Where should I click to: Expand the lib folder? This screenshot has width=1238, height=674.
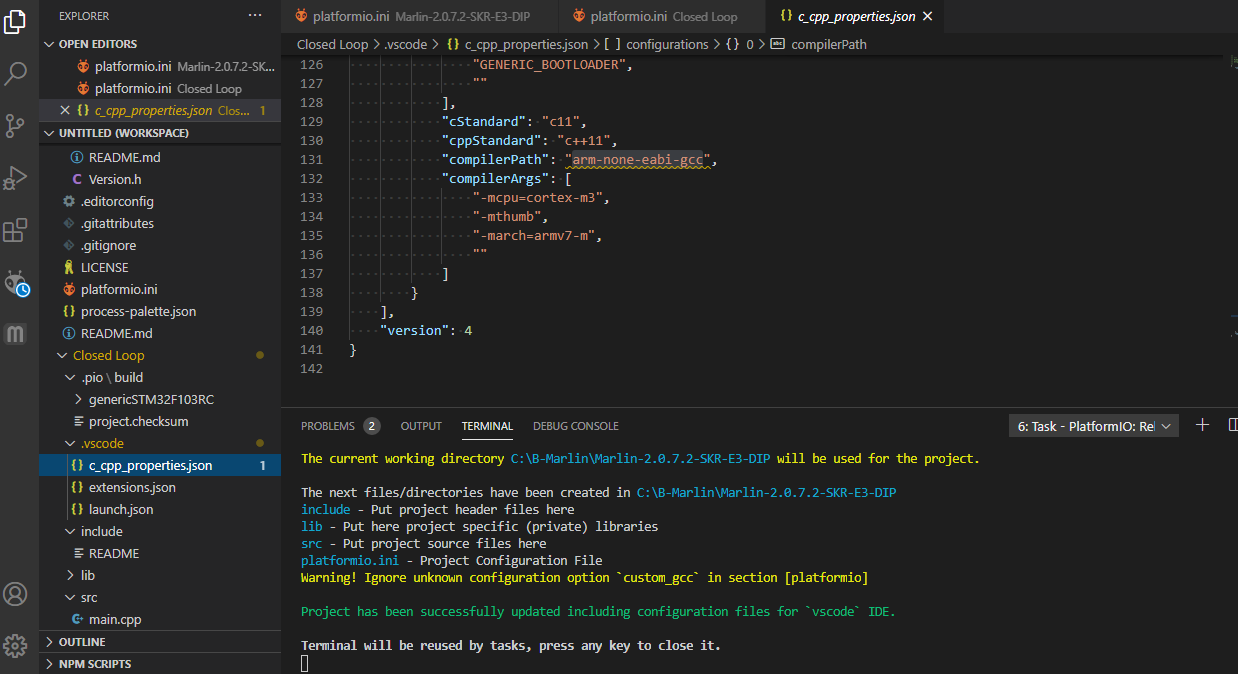click(160, 575)
